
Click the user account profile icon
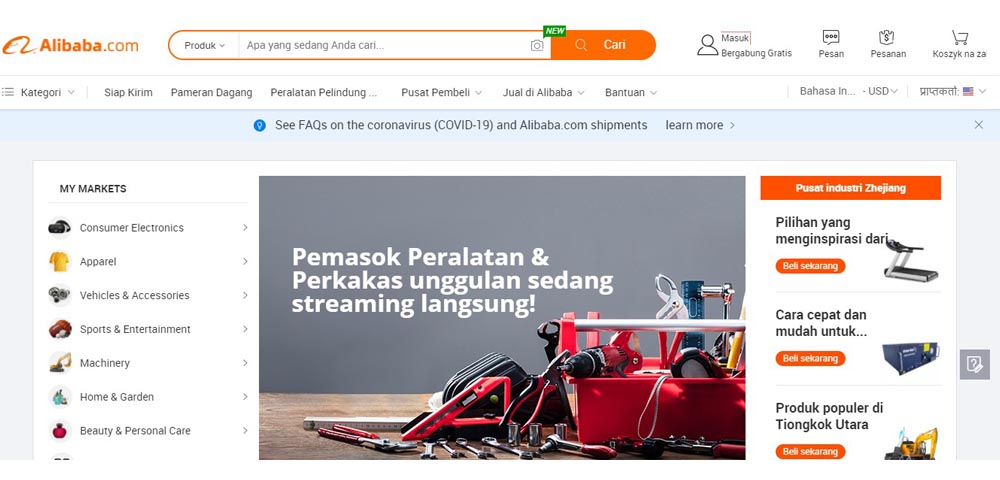coord(707,45)
